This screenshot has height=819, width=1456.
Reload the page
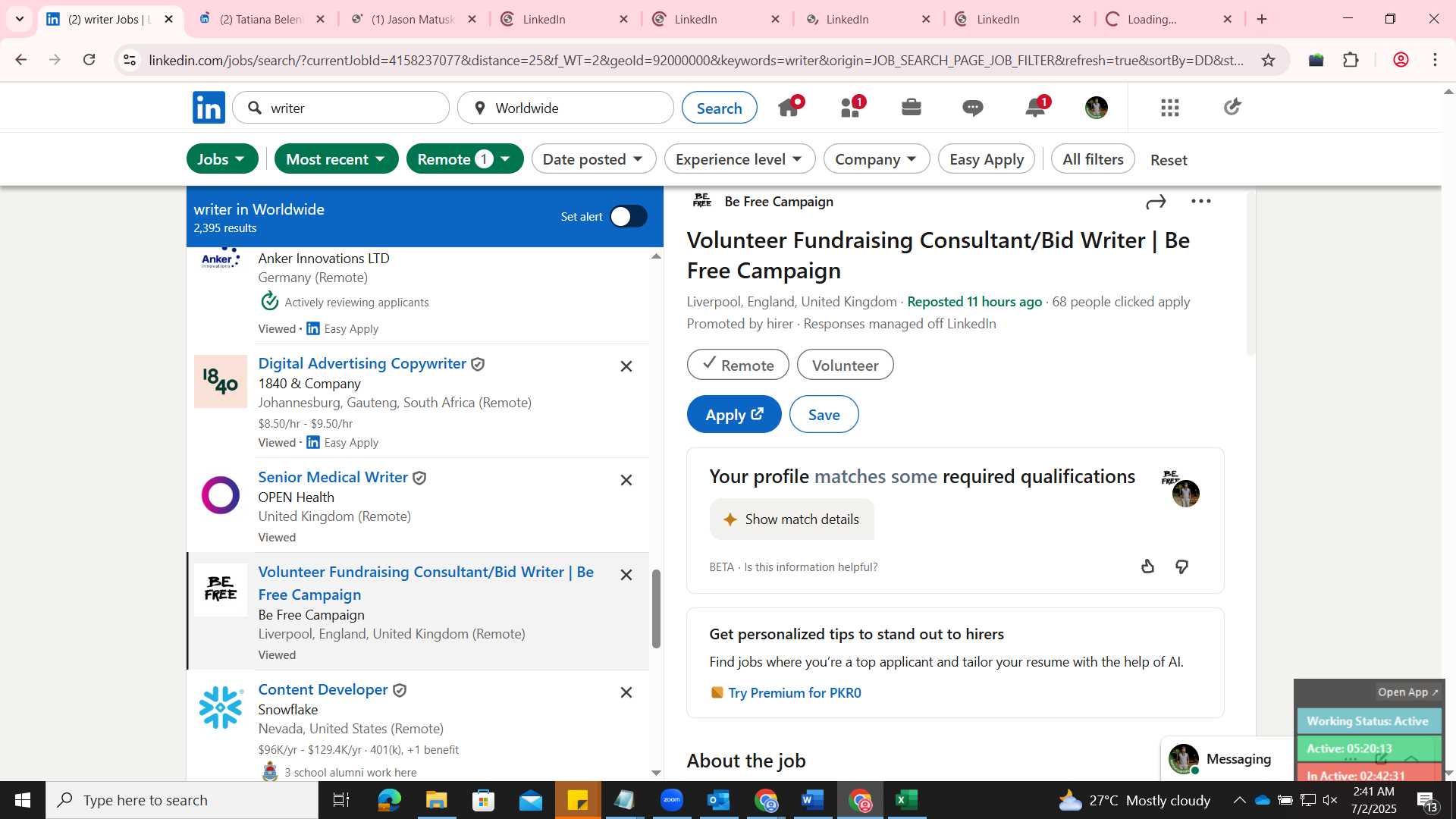pyautogui.click(x=89, y=60)
